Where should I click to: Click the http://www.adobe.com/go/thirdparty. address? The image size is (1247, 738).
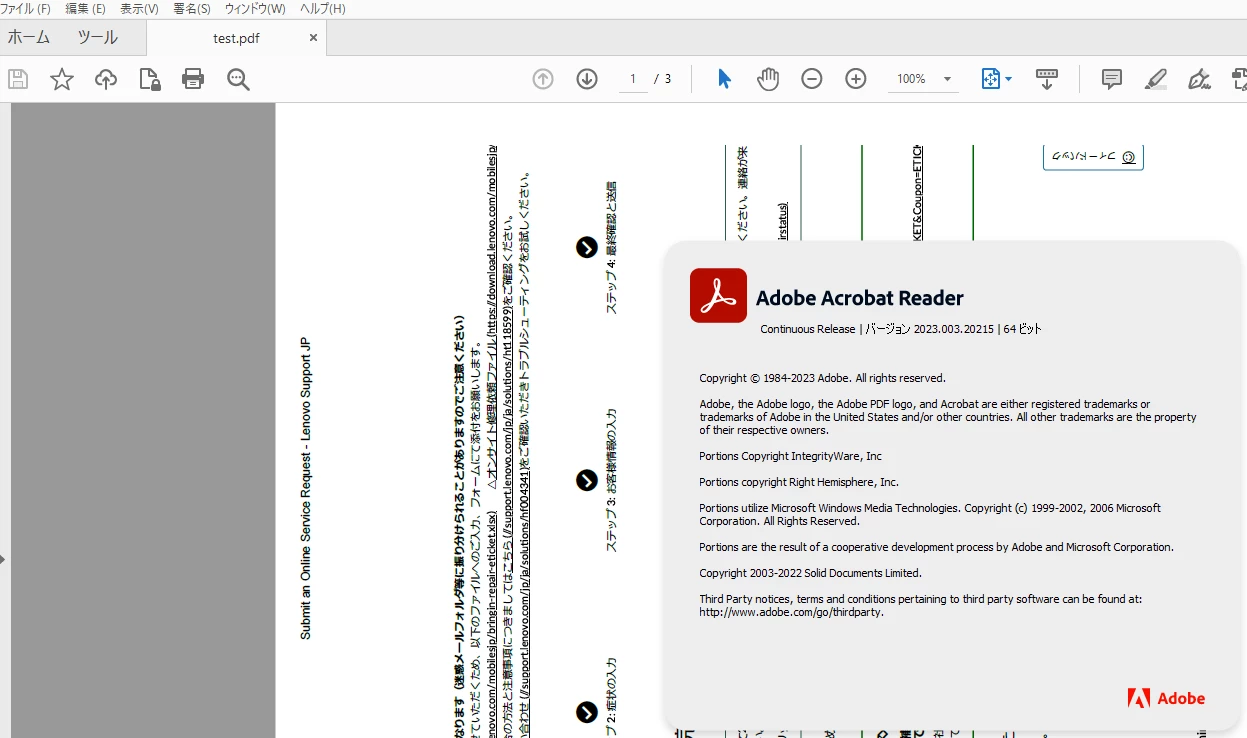point(792,612)
